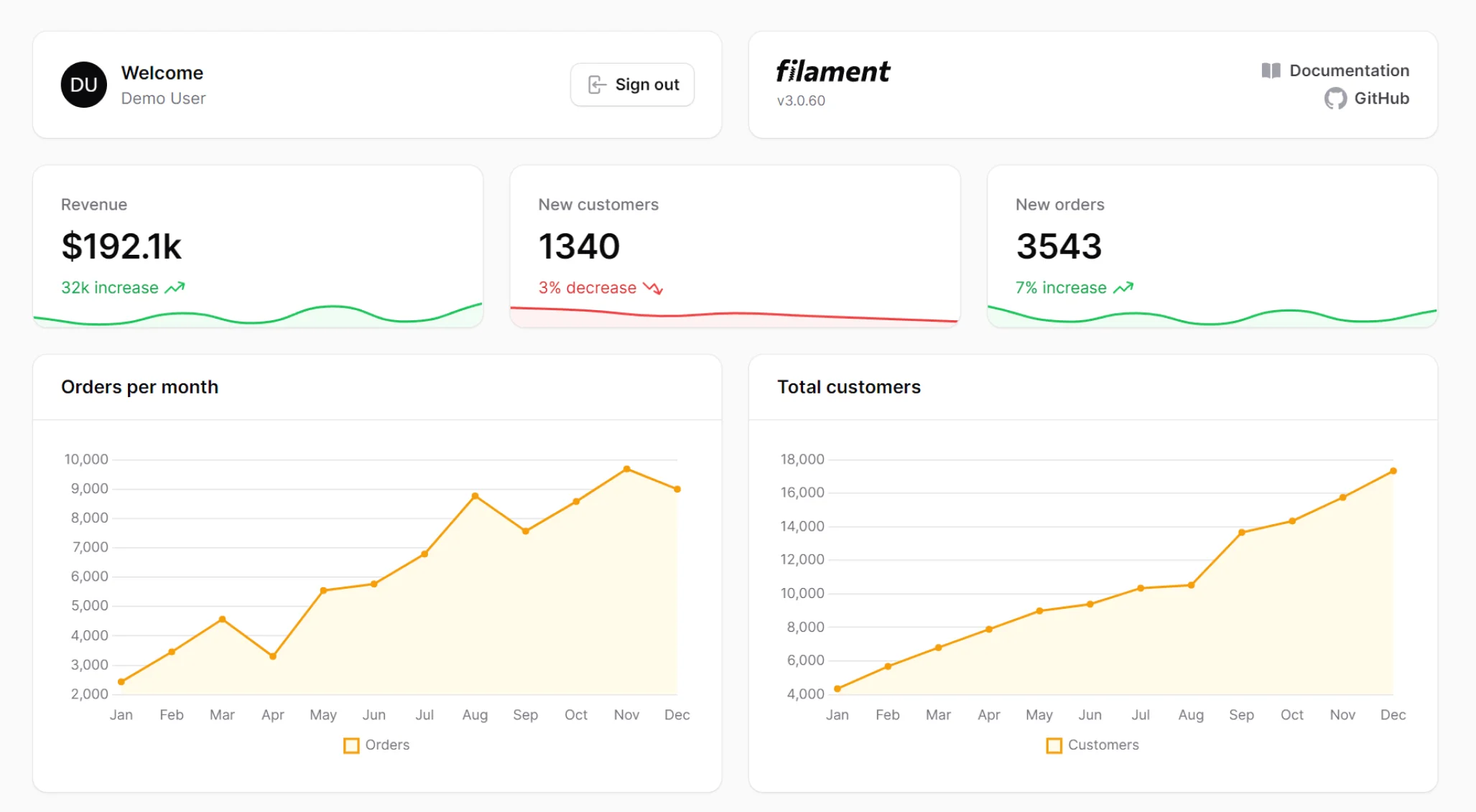Click the sign out arrow icon
Screen dimensions: 1476x812
(x=595, y=84)
